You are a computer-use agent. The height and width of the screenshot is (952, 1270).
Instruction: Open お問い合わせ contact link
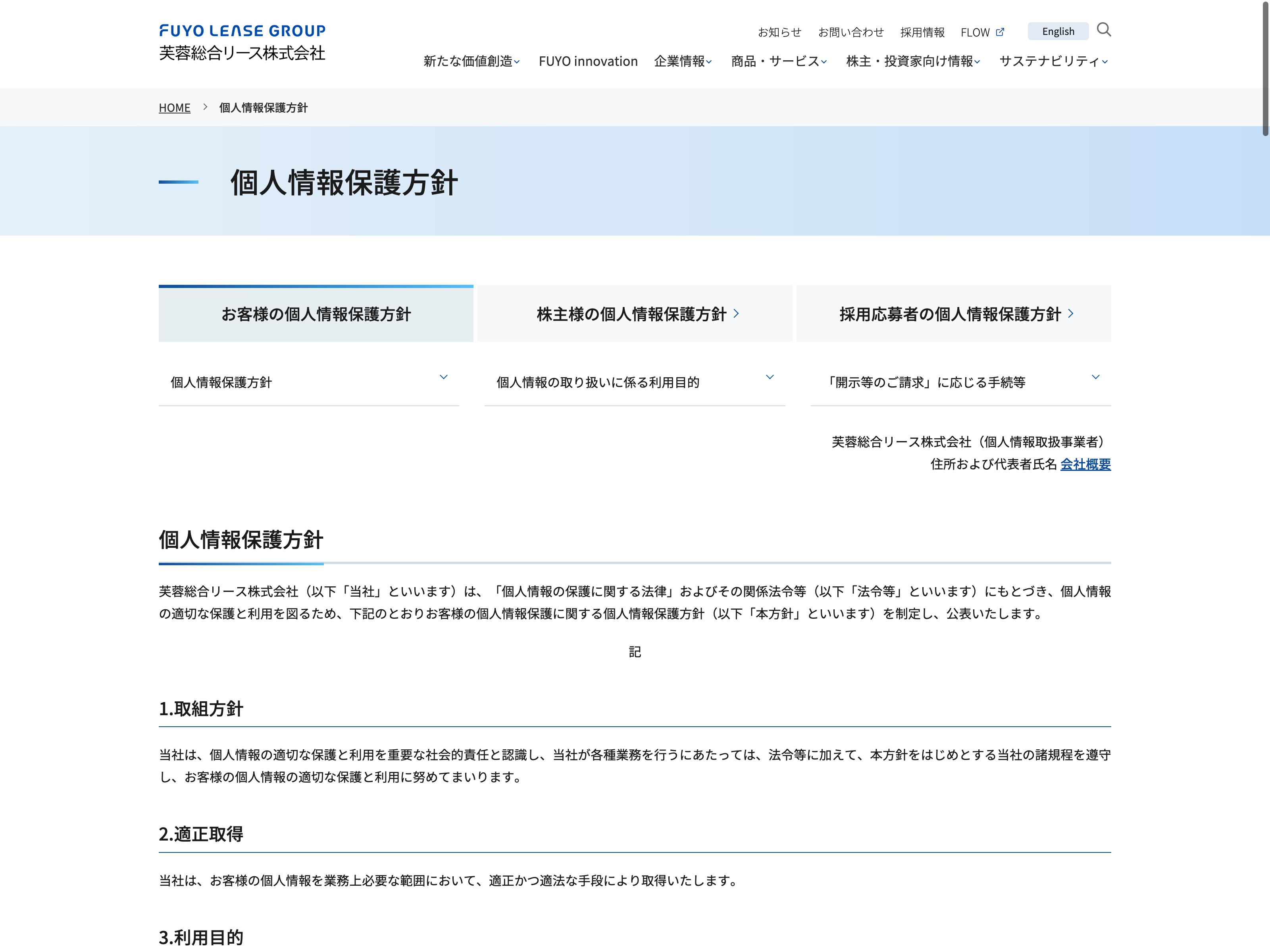tap(850, 32)
